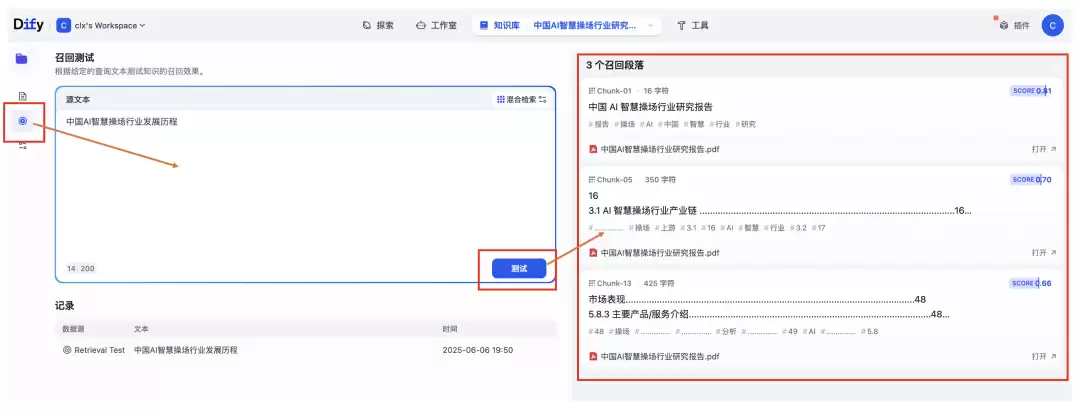Click the Dify logo
The width and height of the screenshot is (1080, 412).
(28, 25)
